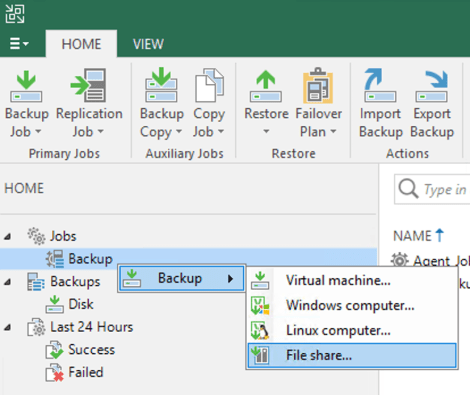Click the Failover Plan clipboard icon
Viewport: 470px width, 395px height.
point(318,85)
